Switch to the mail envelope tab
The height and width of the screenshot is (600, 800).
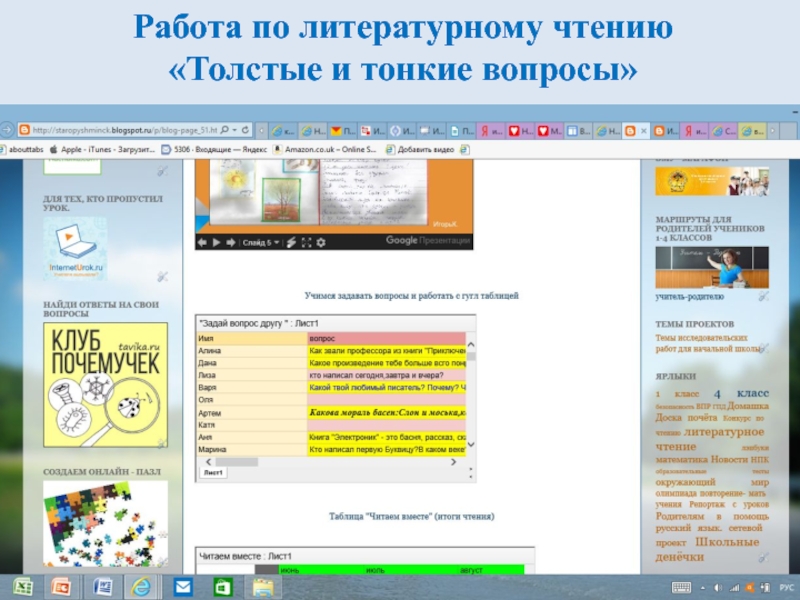point(343,131)
